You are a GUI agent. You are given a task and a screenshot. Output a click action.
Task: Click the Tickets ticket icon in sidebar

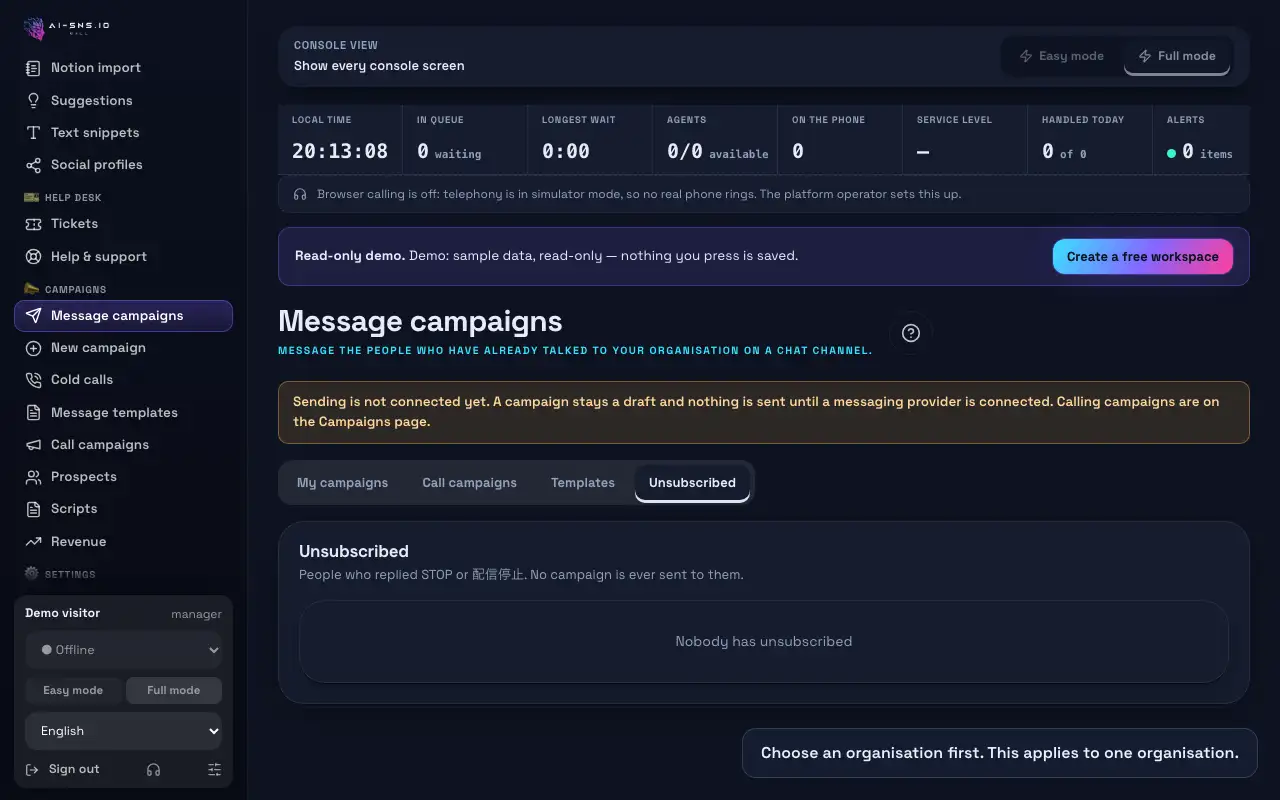(x=34, y=224)
